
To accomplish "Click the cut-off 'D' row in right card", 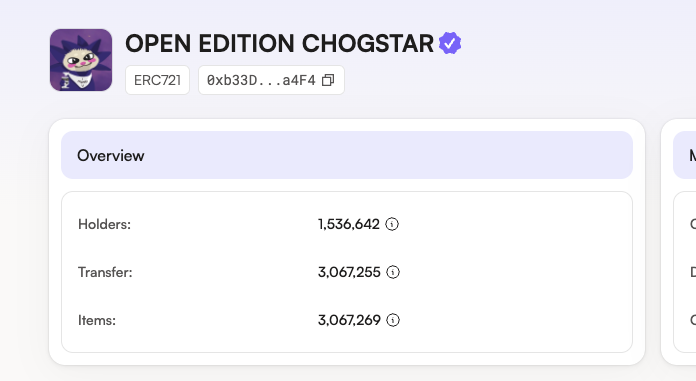I will 693,272.
